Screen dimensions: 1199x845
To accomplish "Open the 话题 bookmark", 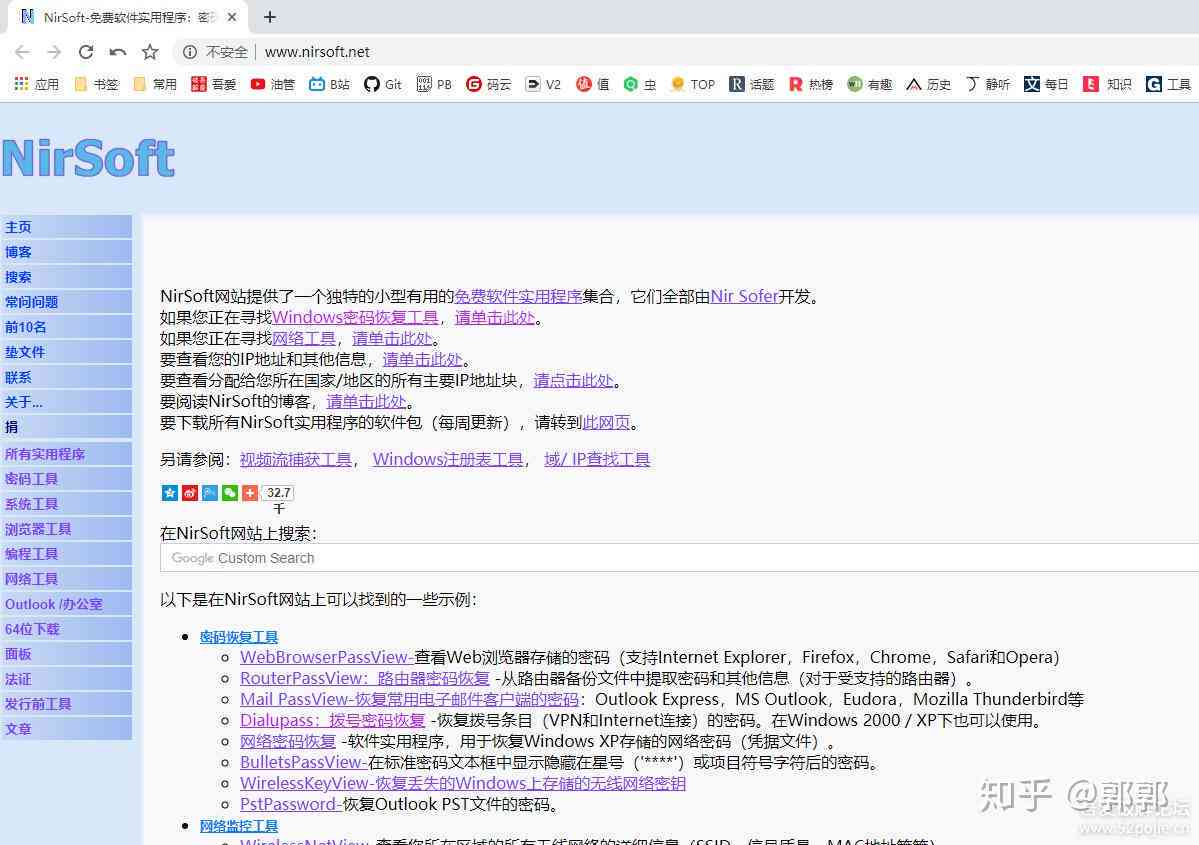I will click(x=752, y=84).
